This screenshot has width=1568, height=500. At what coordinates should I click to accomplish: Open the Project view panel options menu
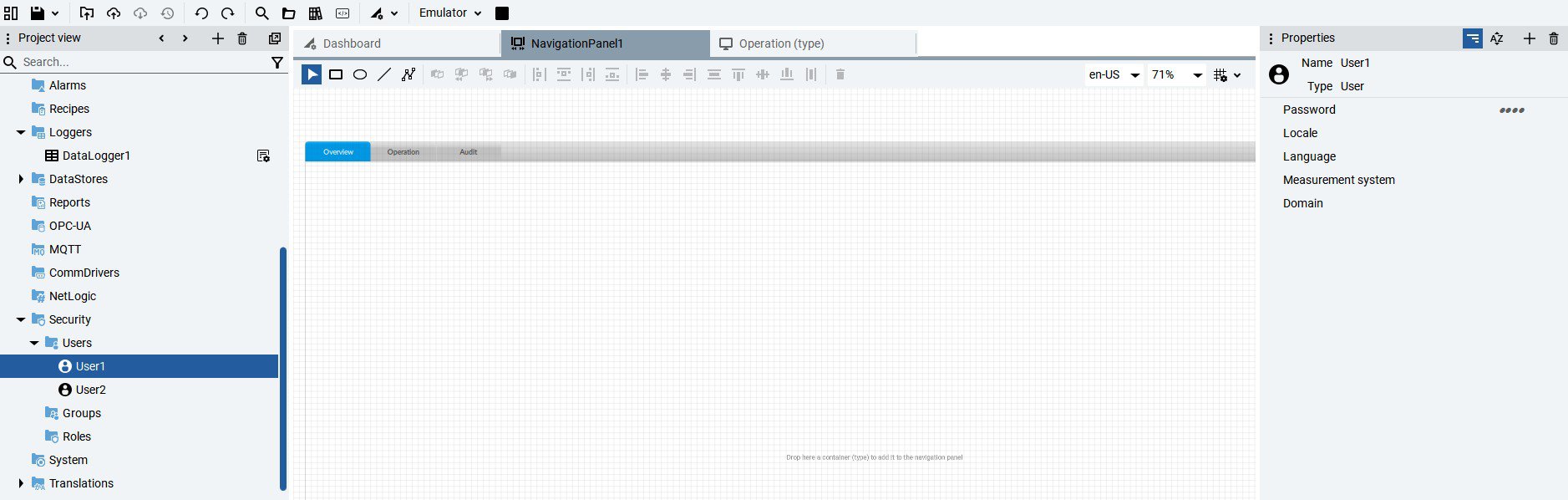[8, 38]
